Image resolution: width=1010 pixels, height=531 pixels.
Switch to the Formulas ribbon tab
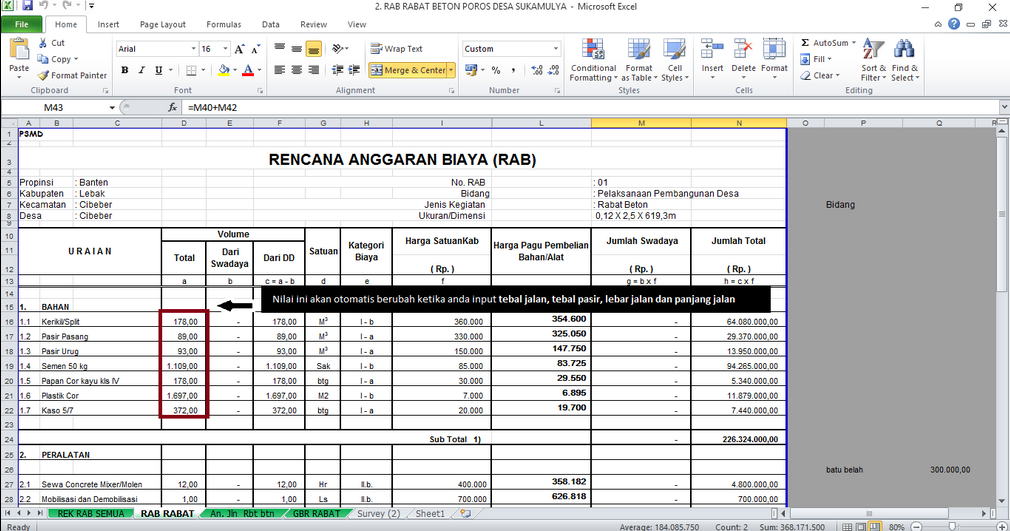pyautogui.click(x=224, y=24)
